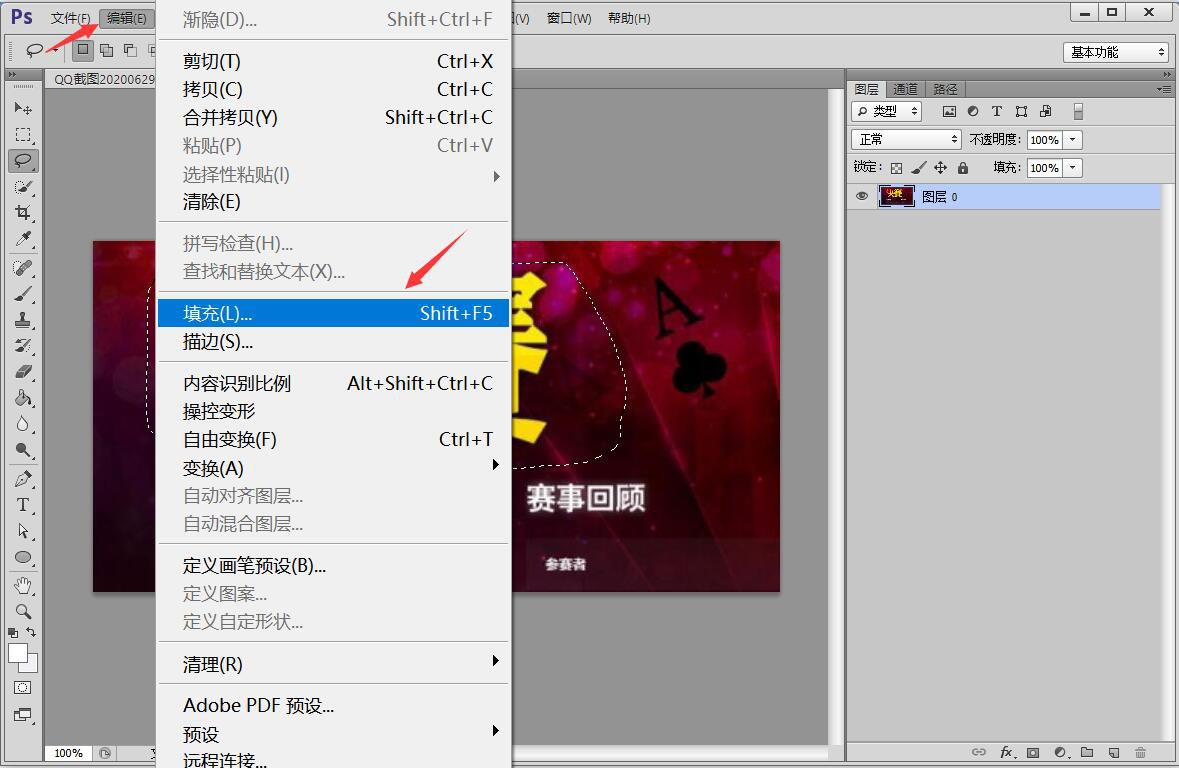Select the Paint Bucket tool
1179x768 pixels.
[x=23, y=398]
